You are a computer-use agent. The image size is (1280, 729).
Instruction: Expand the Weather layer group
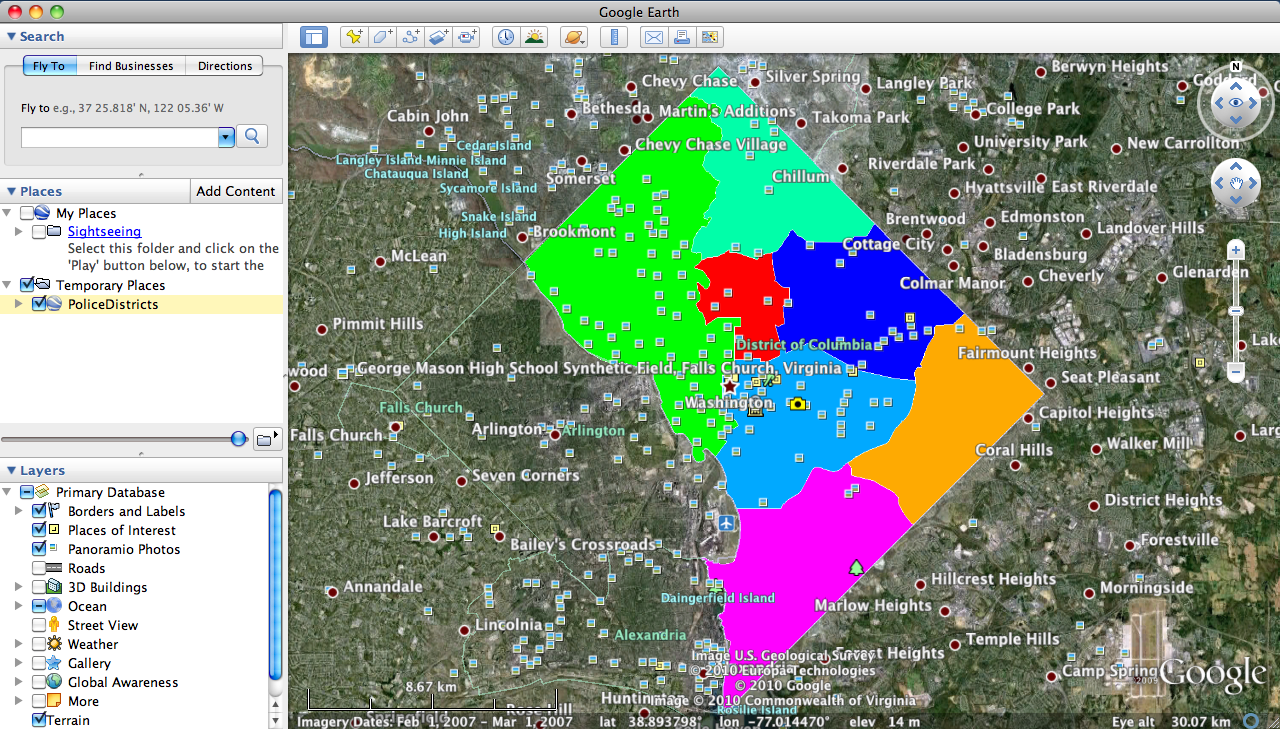point(18,644)
